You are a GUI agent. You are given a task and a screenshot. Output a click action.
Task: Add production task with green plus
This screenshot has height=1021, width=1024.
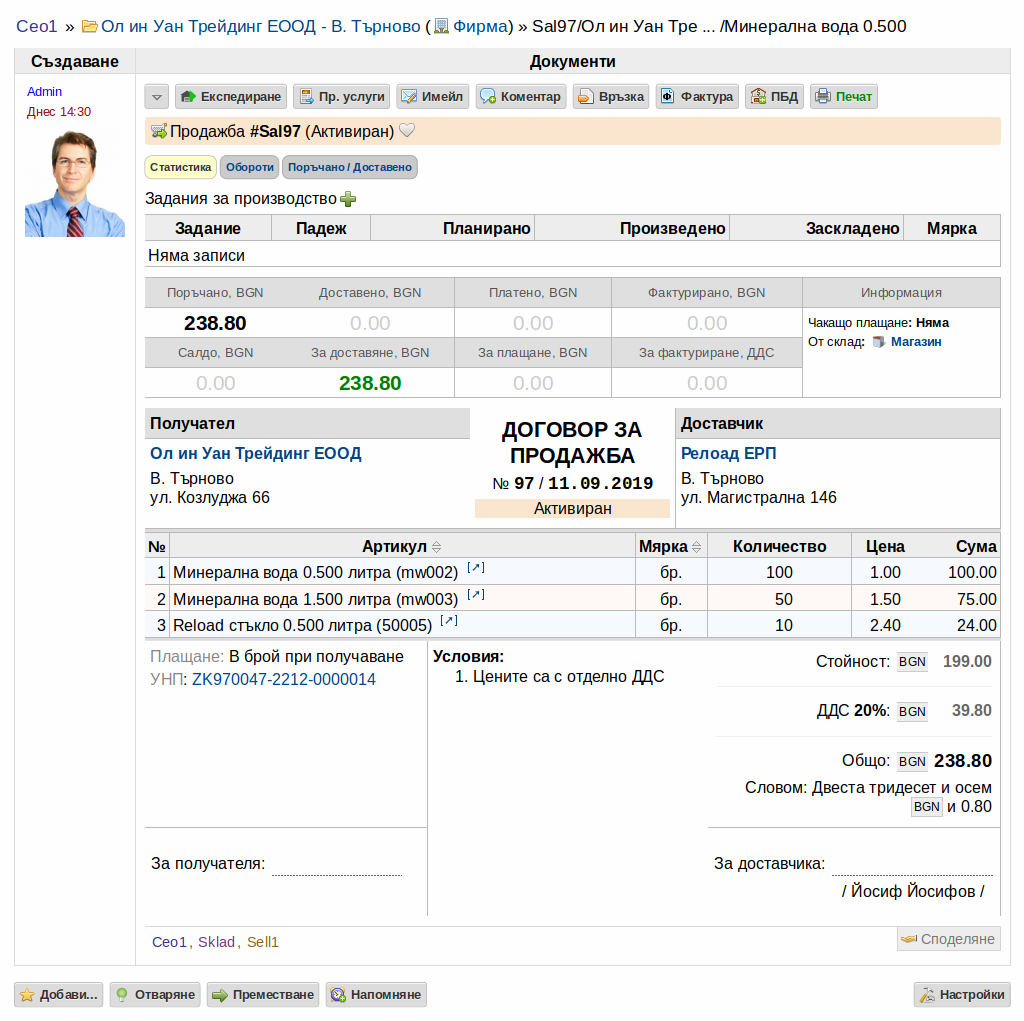[x=348, y=199]
